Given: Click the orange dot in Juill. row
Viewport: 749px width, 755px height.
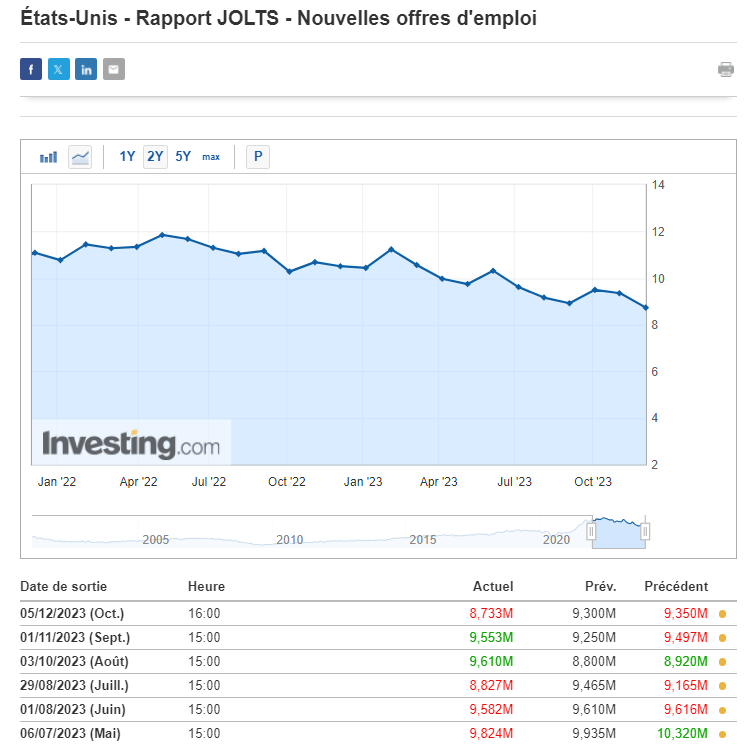Looking at the screenshot, I should point(722,686).
